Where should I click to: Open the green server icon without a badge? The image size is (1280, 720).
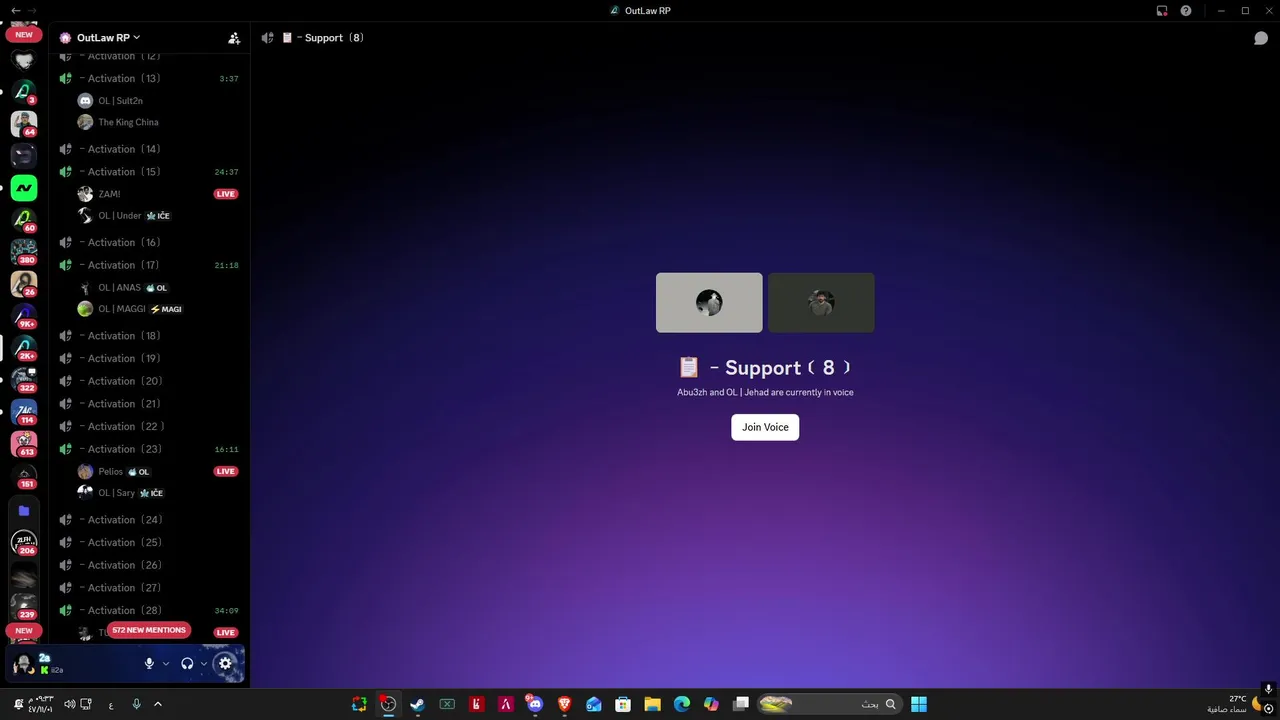(x=24, y=187)
